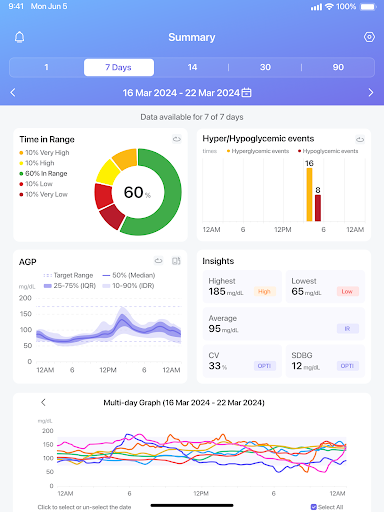Image resolution: width=384 pixels, height=512 pixels.
Task: Tap the Hyperglycemic events legend label
Action: click(258, 151)
